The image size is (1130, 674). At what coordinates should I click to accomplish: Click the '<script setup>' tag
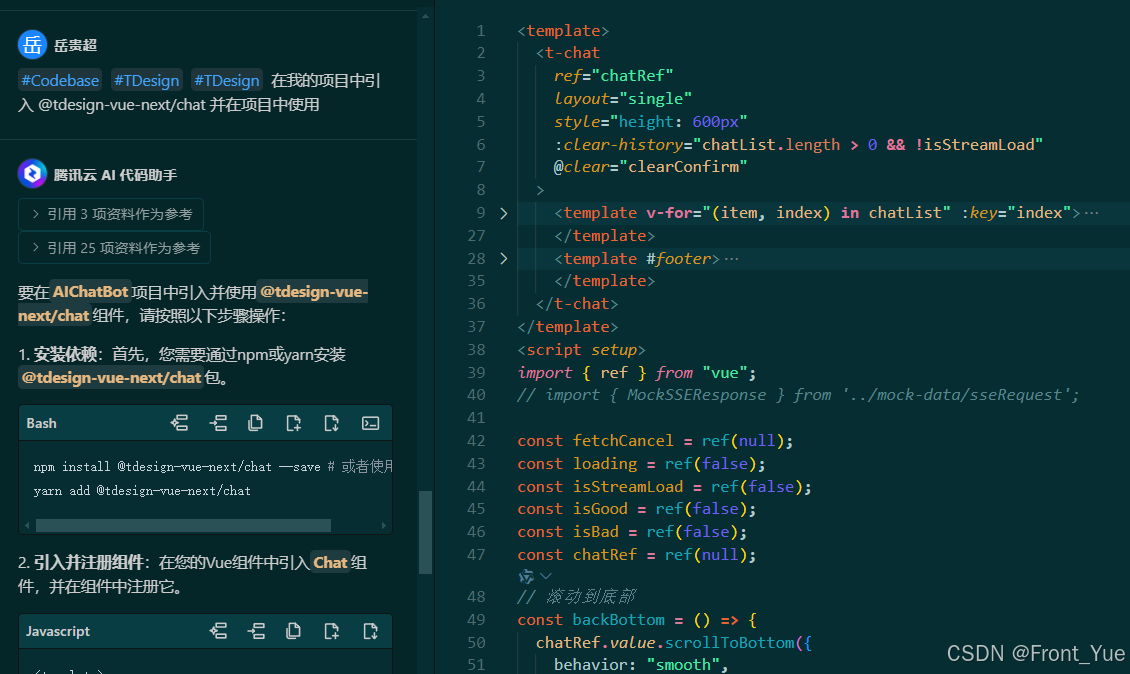click(x=582, y=350)
